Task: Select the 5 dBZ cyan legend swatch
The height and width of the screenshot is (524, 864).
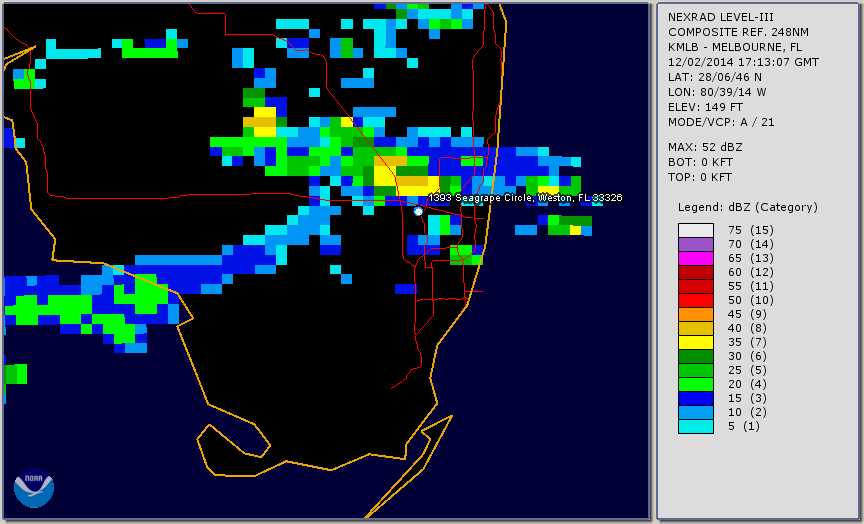Action: tap(696, 426)
